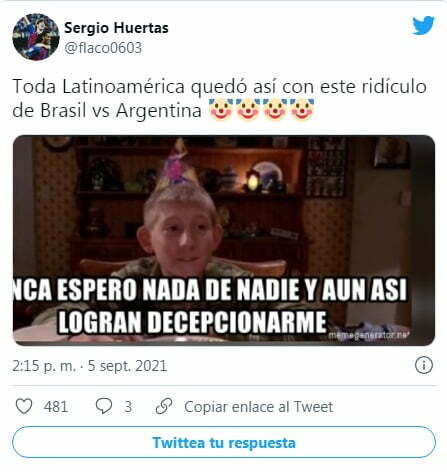Click the last clown emoji in the tweet
The height and width of the screenshot is (472, 447).
pos(302,109)
